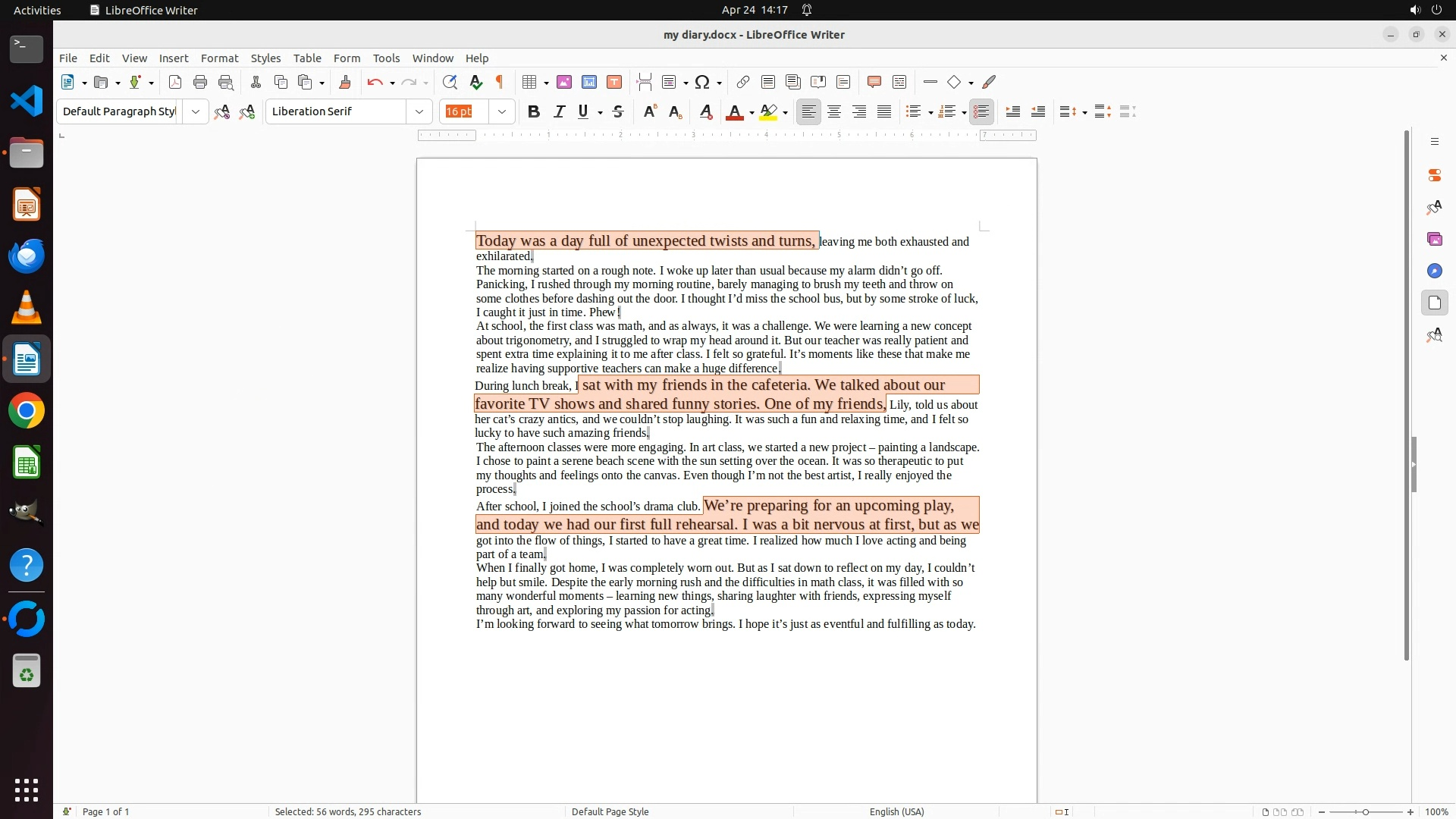The height and width of the screenshot is (819, 1456).
Task: Click Default Page Style in status bar
Action: point(610,811)
